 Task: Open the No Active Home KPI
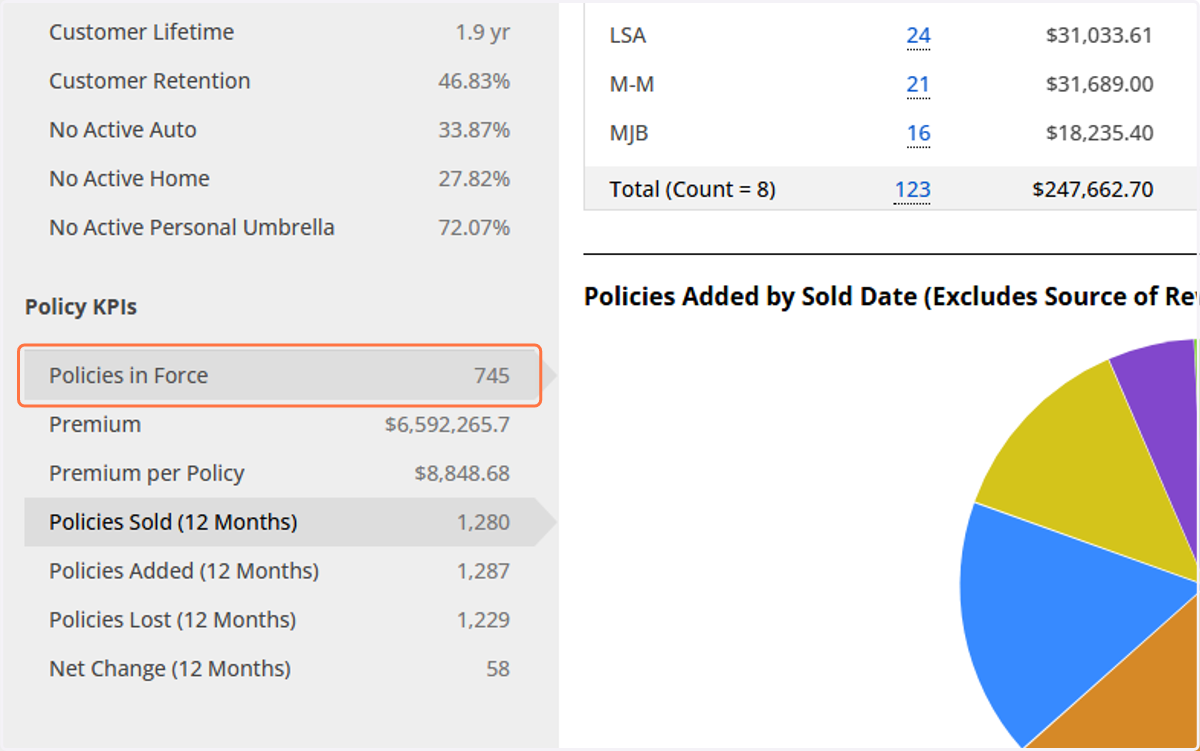tap(280, 179)
